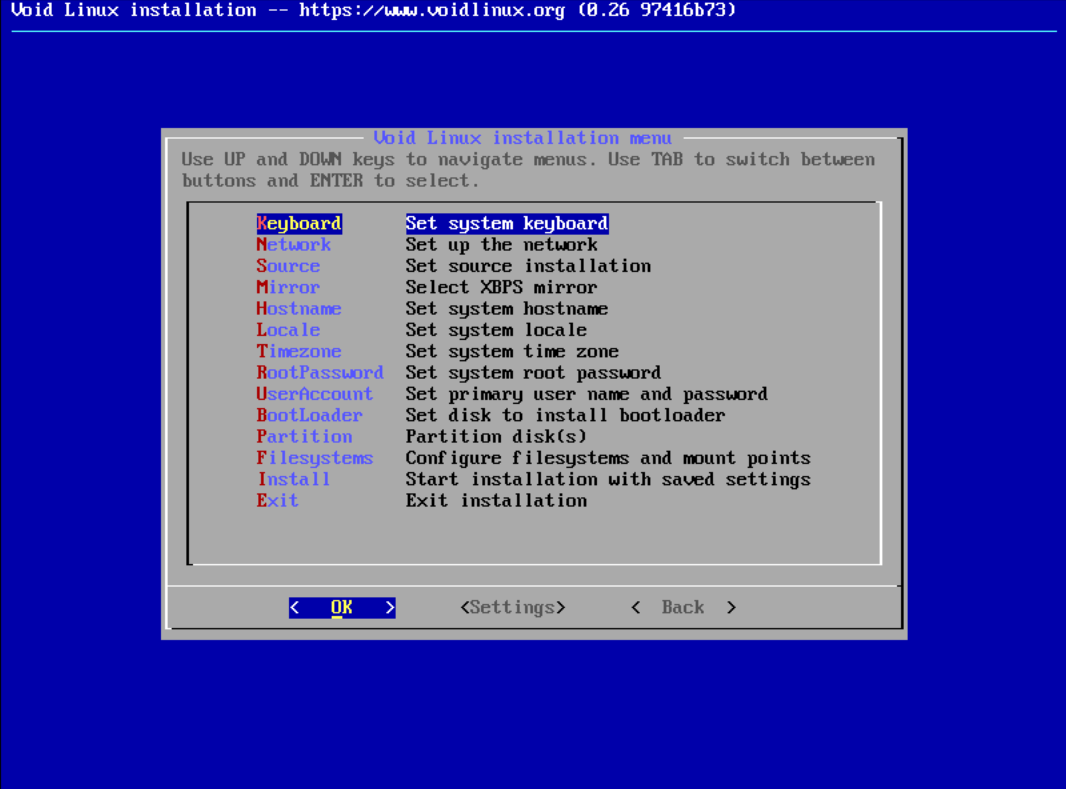Click 'Partition disk(s)' description text
This screenshot has height=789, width=1066.
[x=496, y=437]
